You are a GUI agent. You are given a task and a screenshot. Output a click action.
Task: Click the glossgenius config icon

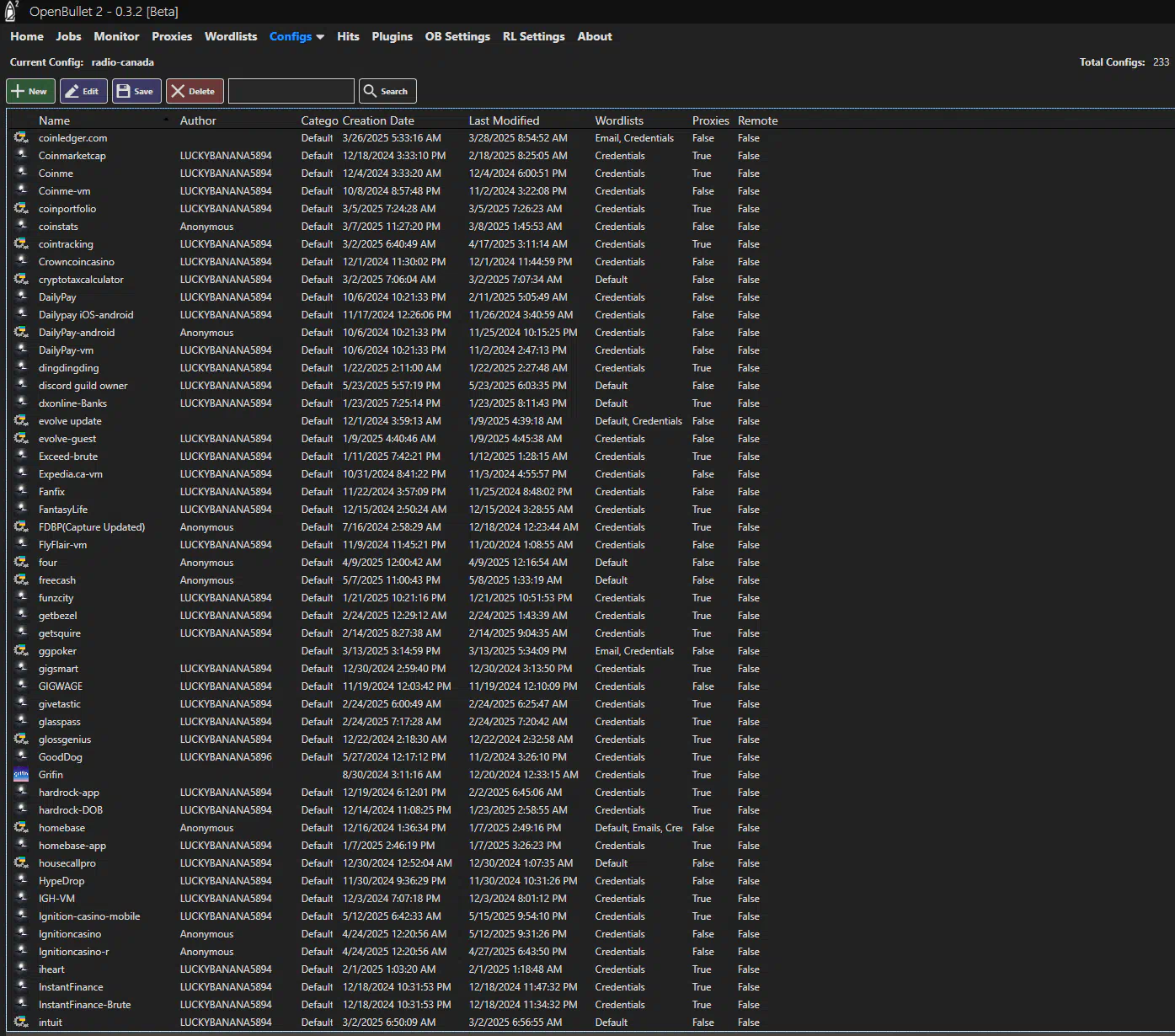pos(21,739)
